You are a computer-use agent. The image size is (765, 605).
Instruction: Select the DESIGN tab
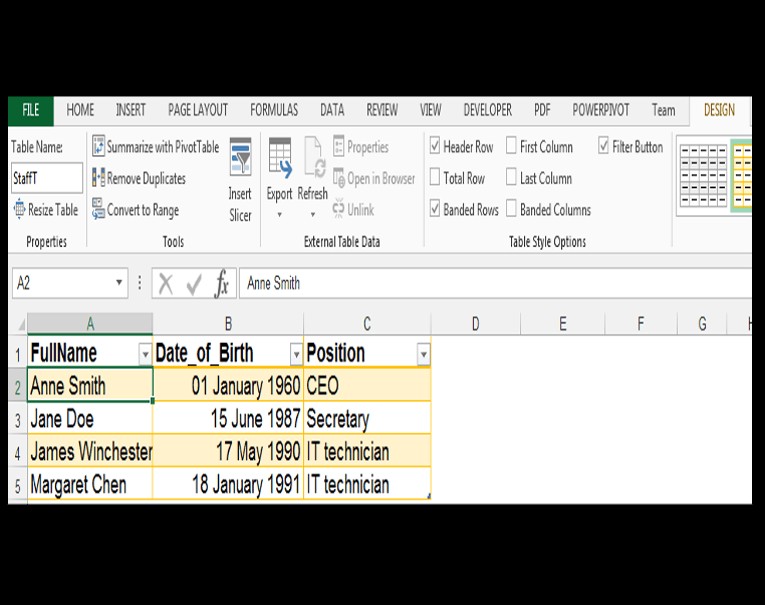(719, 110)
